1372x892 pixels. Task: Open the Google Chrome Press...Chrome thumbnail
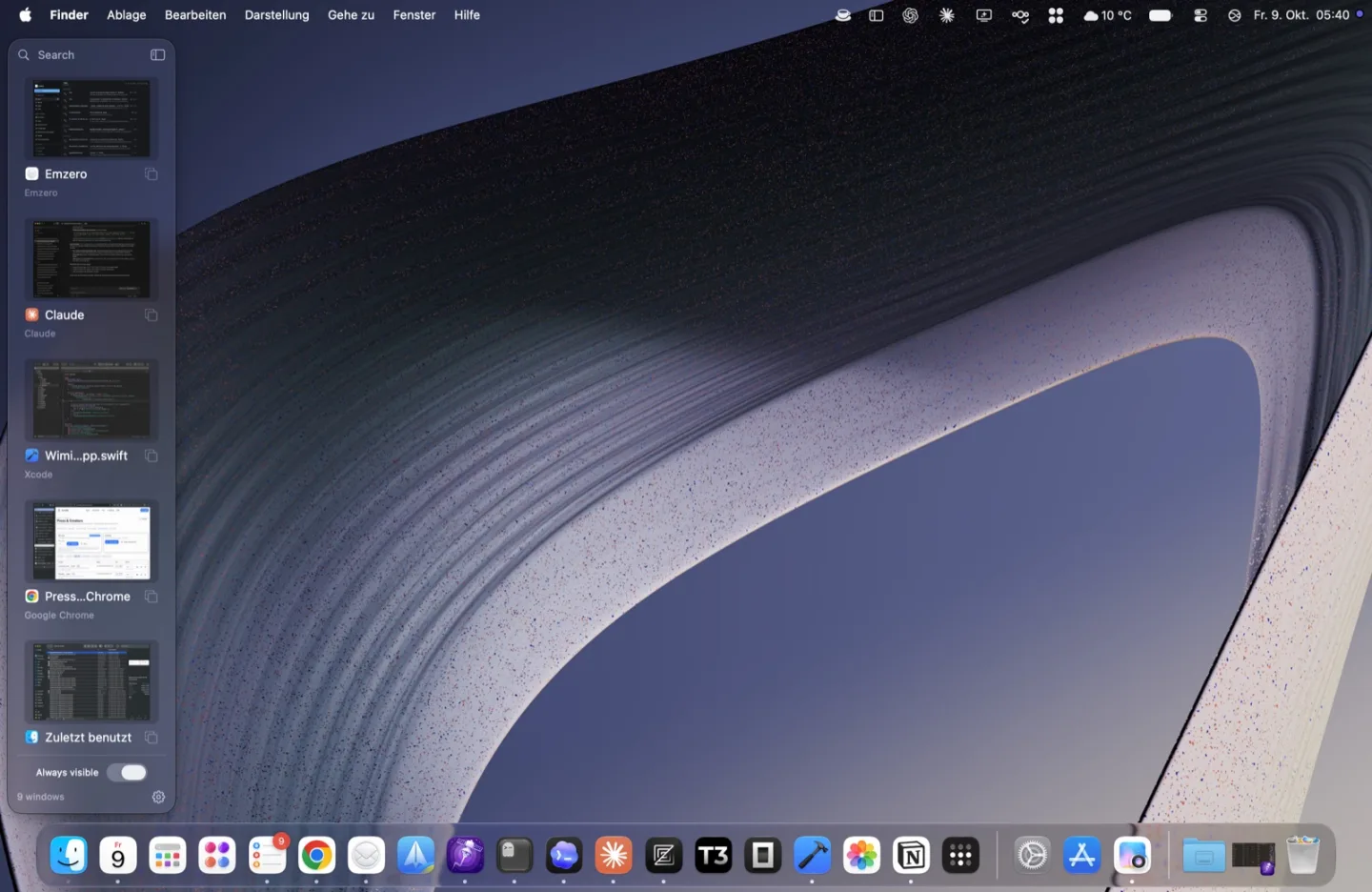point(91,541)
